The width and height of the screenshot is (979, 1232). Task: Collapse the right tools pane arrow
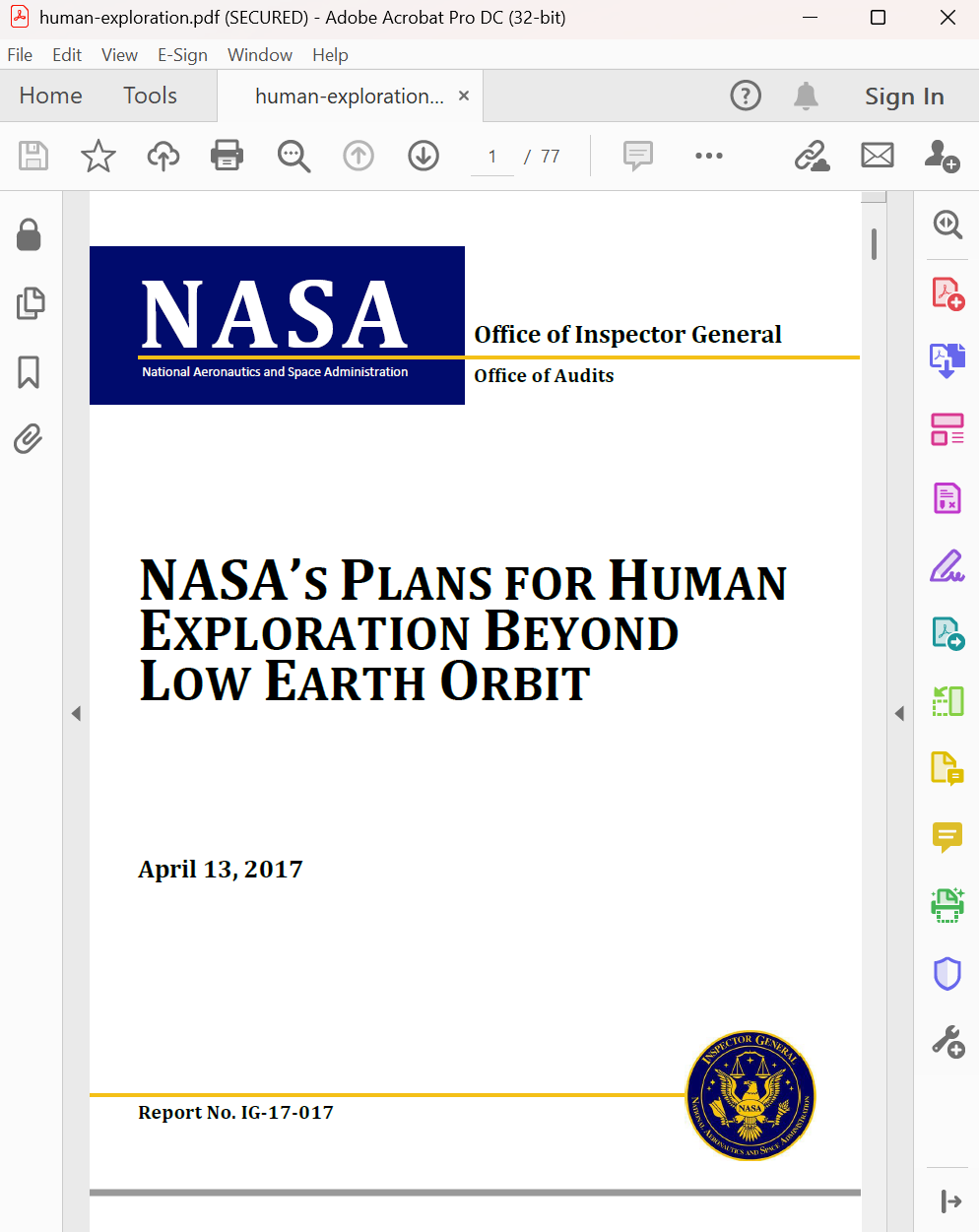[899, 713]
